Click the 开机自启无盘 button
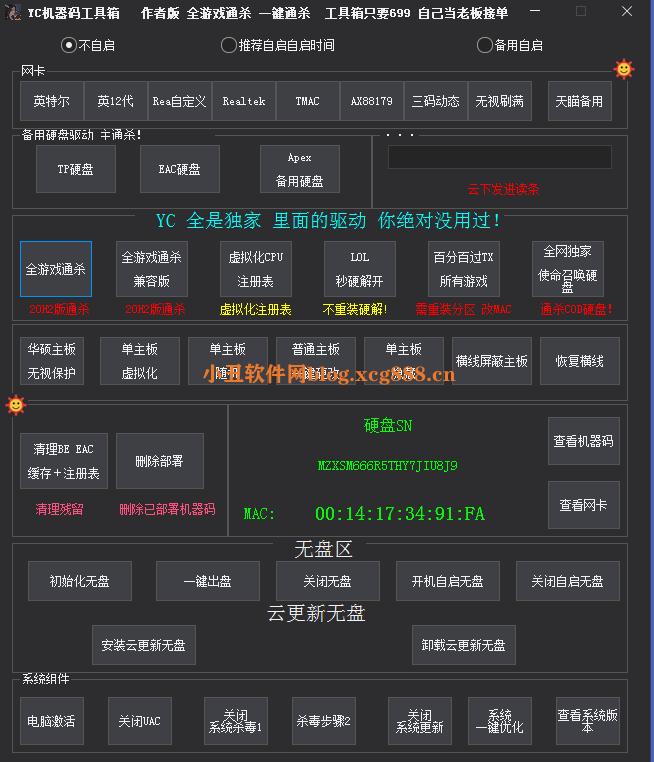Viewport: 654px width, 762px height. pos(447,581)
